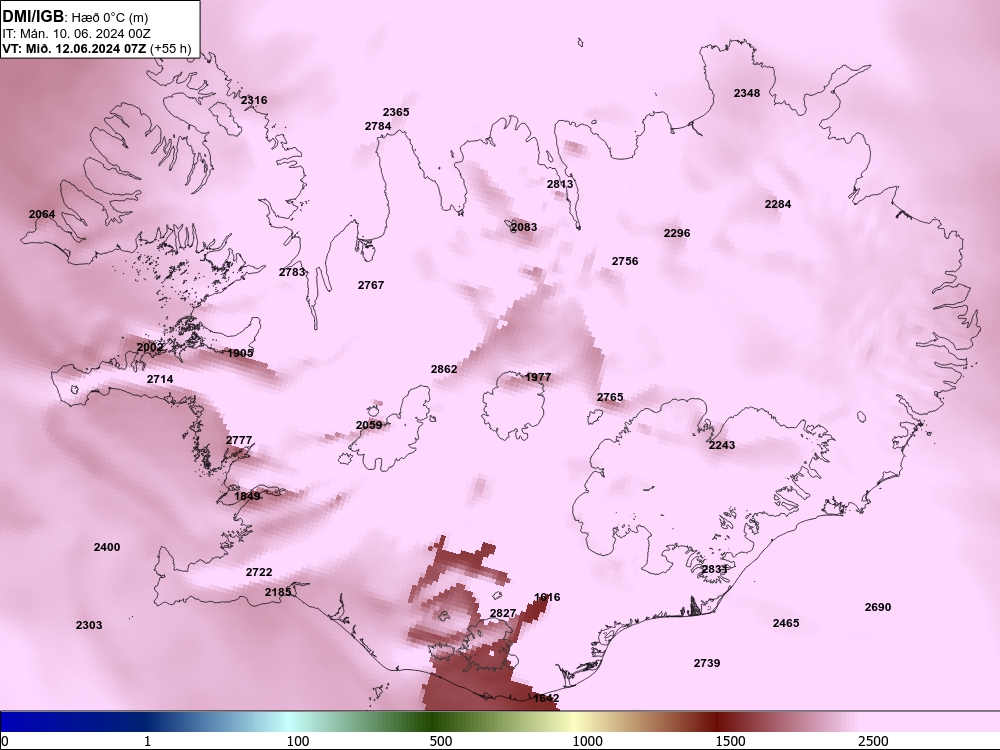Click the 2756 height value
Screen dimensions: 1000x750
coord(625,261)
